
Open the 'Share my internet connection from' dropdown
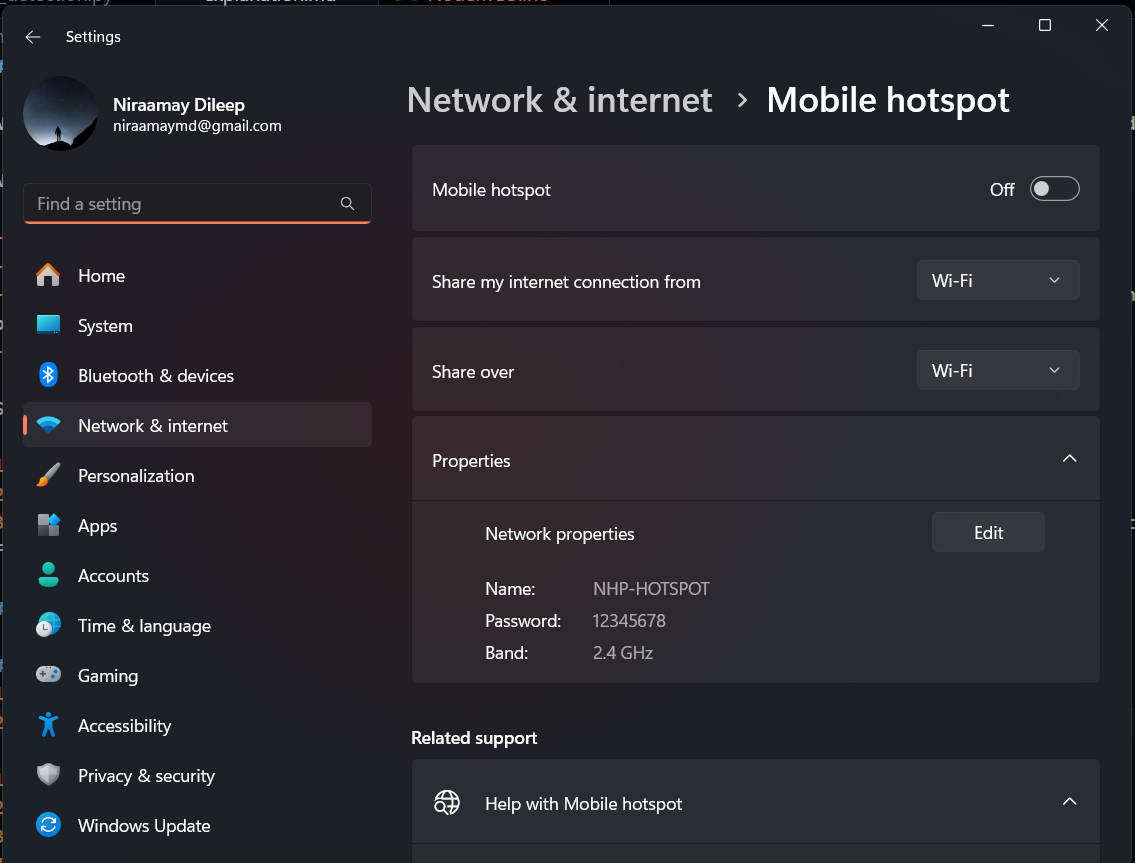997,280
